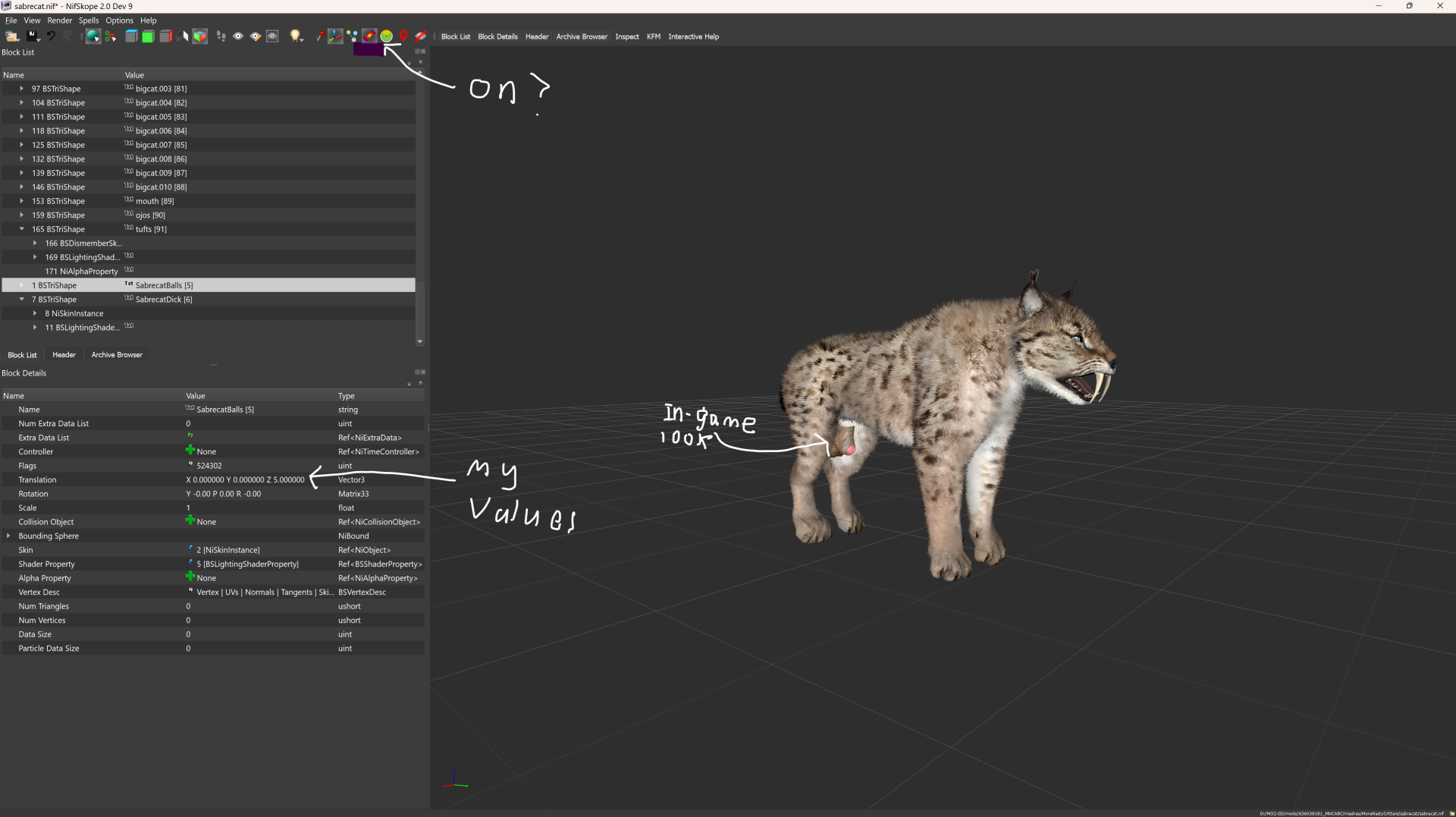Add Alpha Property via green plus
This screenshot has width=1456, height=817.
pos(190,577)
